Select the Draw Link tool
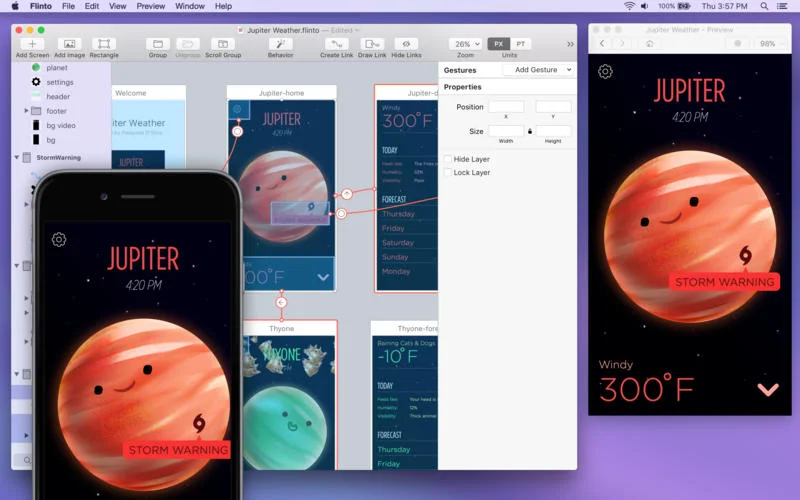This screenshot has width=800, height=500. pyautogui.click(x=372, y=44)
